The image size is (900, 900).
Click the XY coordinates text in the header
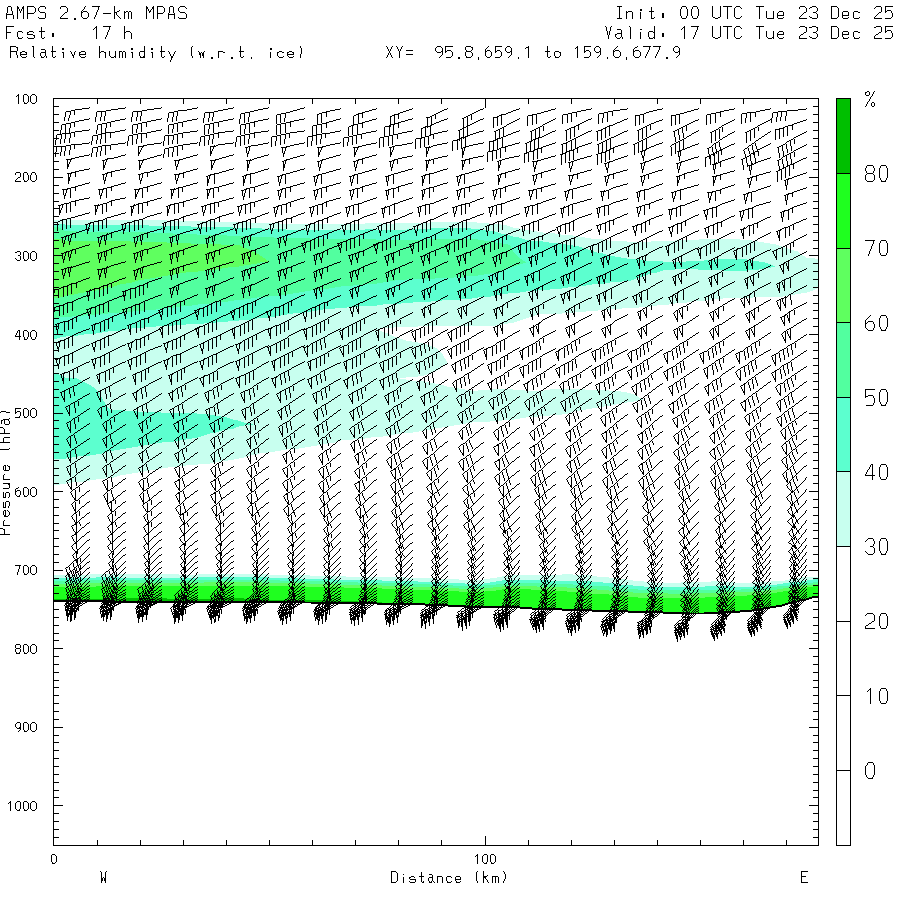[533, 52]
